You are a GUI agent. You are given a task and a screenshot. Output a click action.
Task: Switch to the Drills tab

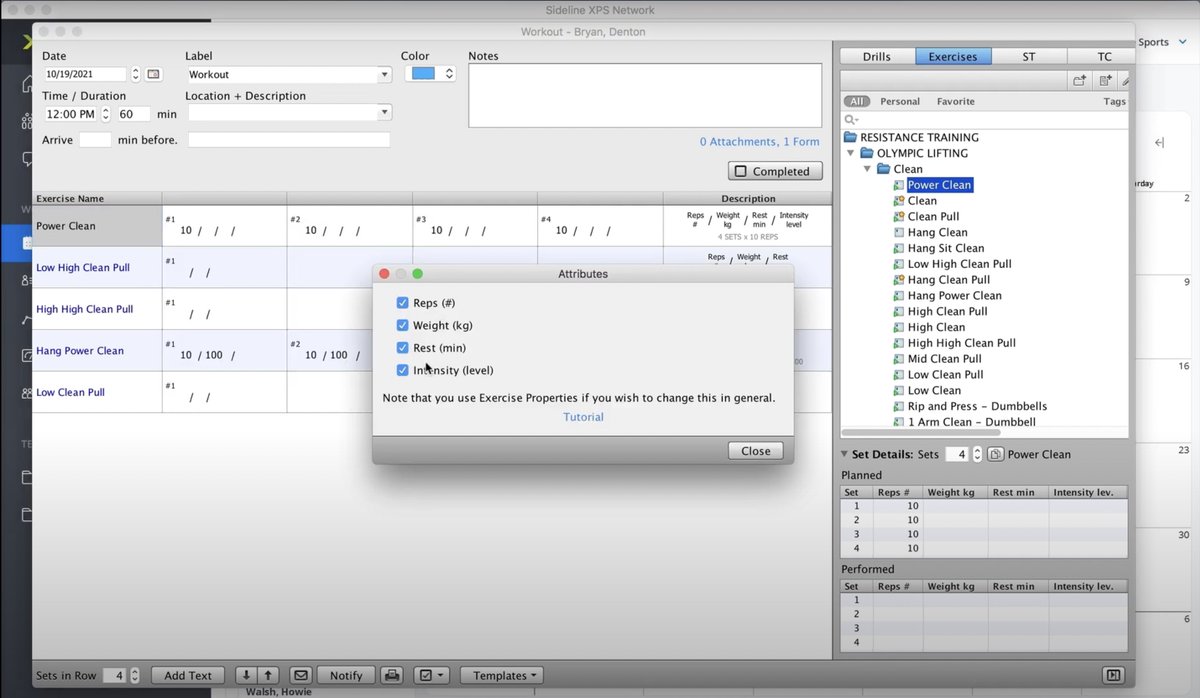coord(877,56)
